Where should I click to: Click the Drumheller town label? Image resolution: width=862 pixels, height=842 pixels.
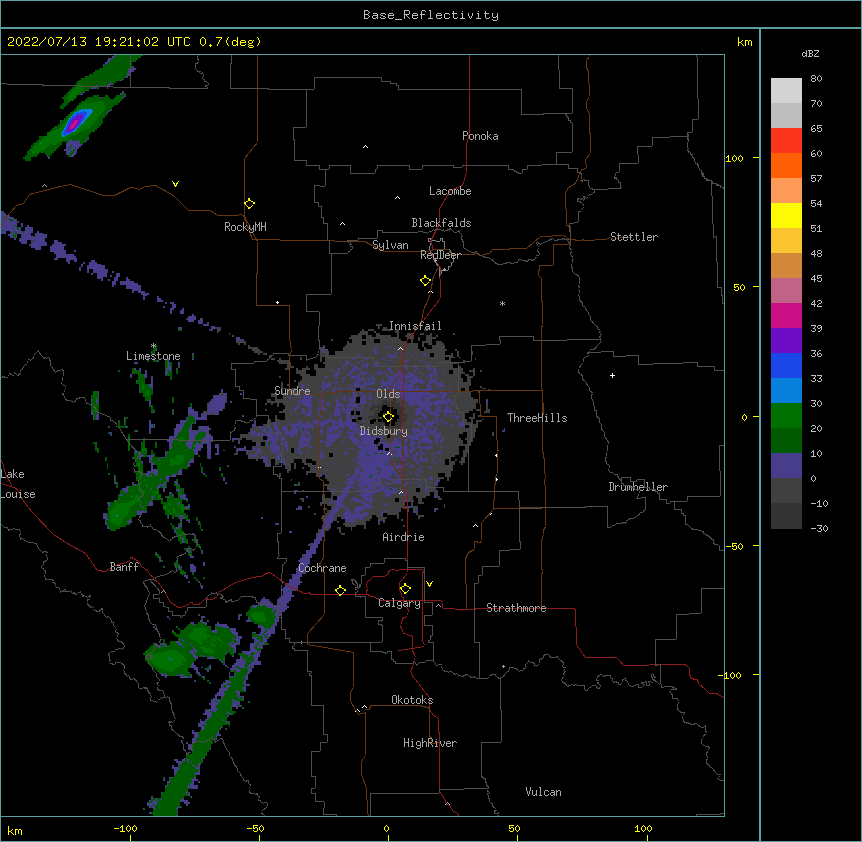638,487
